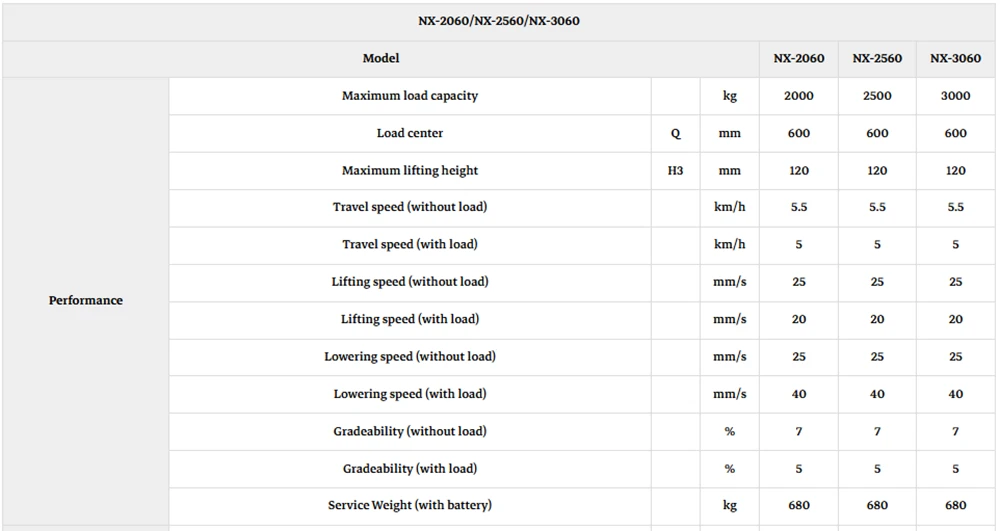Click Service Weight (with battery) label
1000x531 pixels.
(409, 506)
